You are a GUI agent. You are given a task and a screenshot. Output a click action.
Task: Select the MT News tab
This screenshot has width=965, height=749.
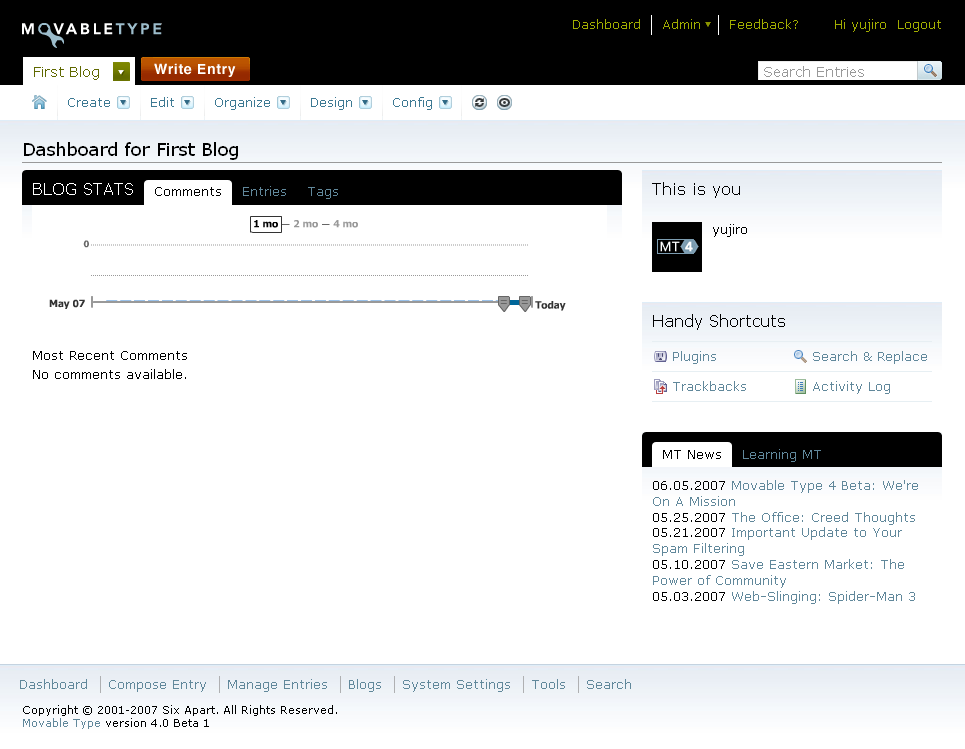click(692, 454)
